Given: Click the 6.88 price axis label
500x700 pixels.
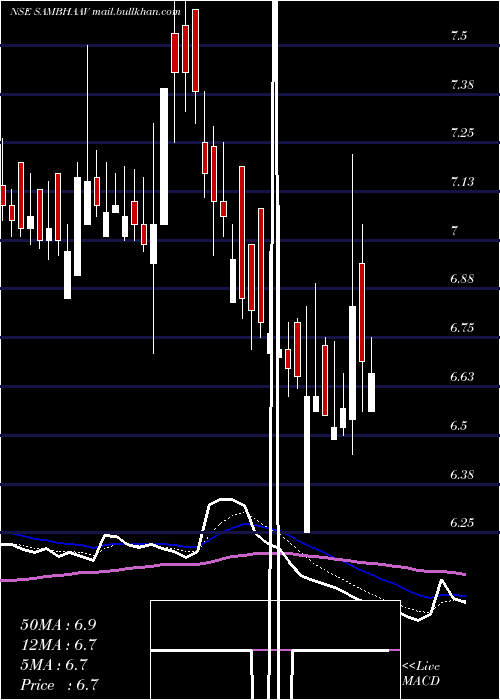Looking at the screenshot, I should pyautogui.click(x=462, y=279).
